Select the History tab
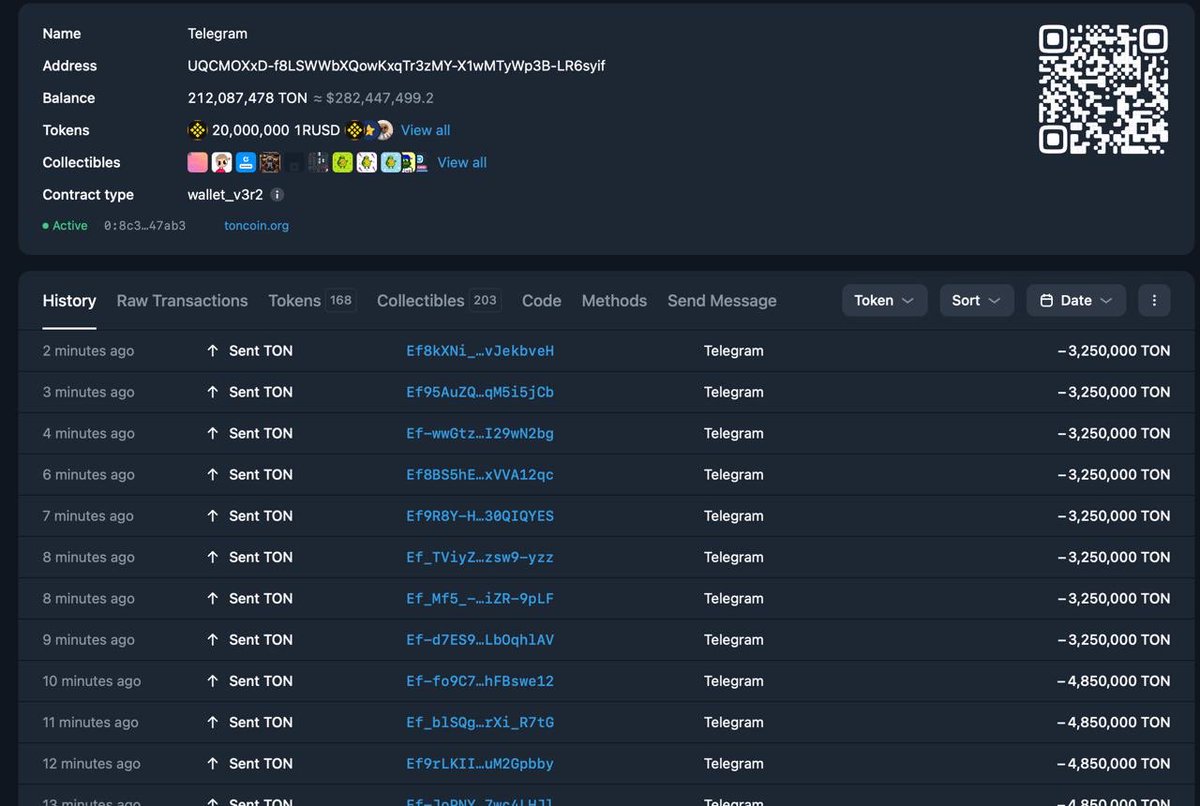The height and width of the screenshot is (806, 1200). click(69, 300)
